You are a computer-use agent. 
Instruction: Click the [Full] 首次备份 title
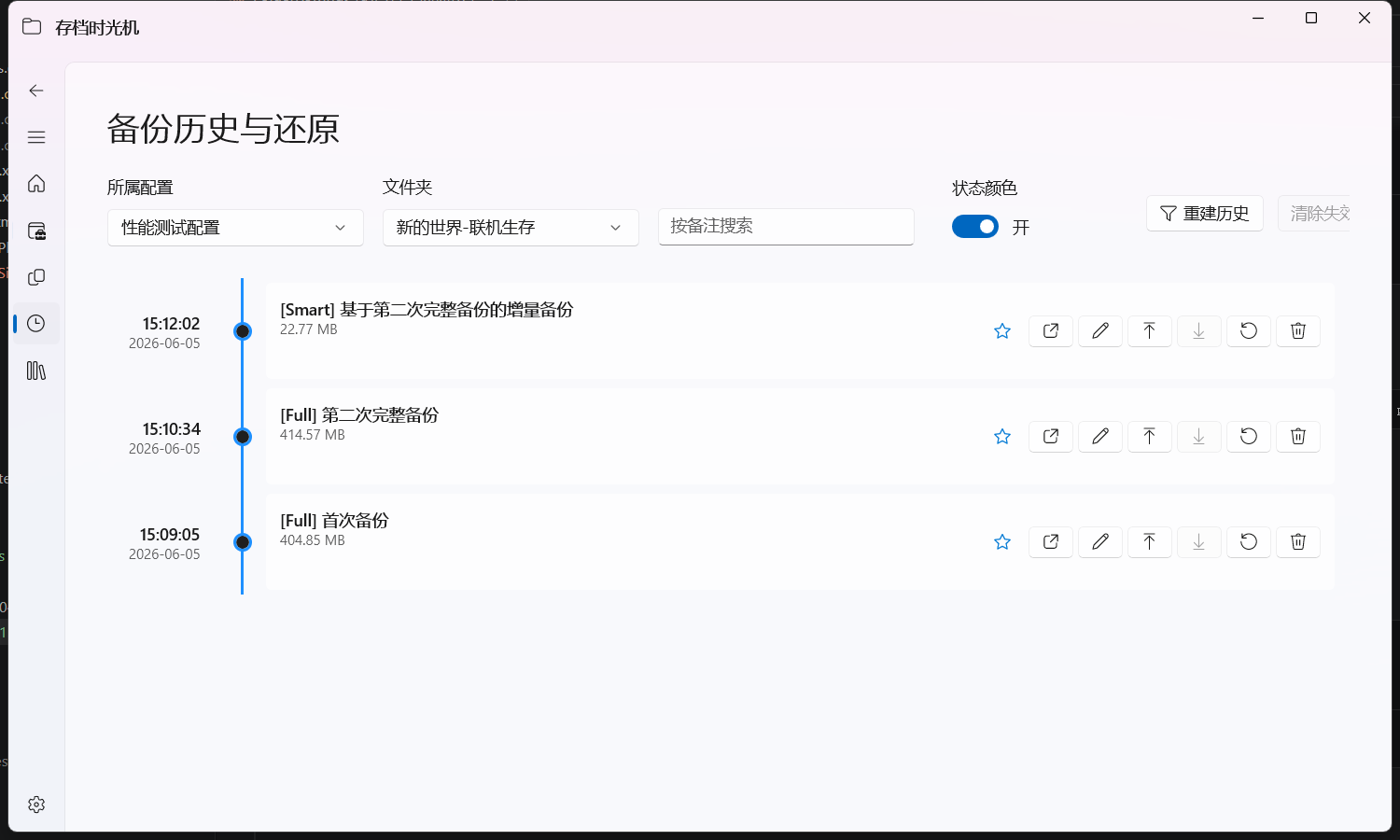pos(334,521)
